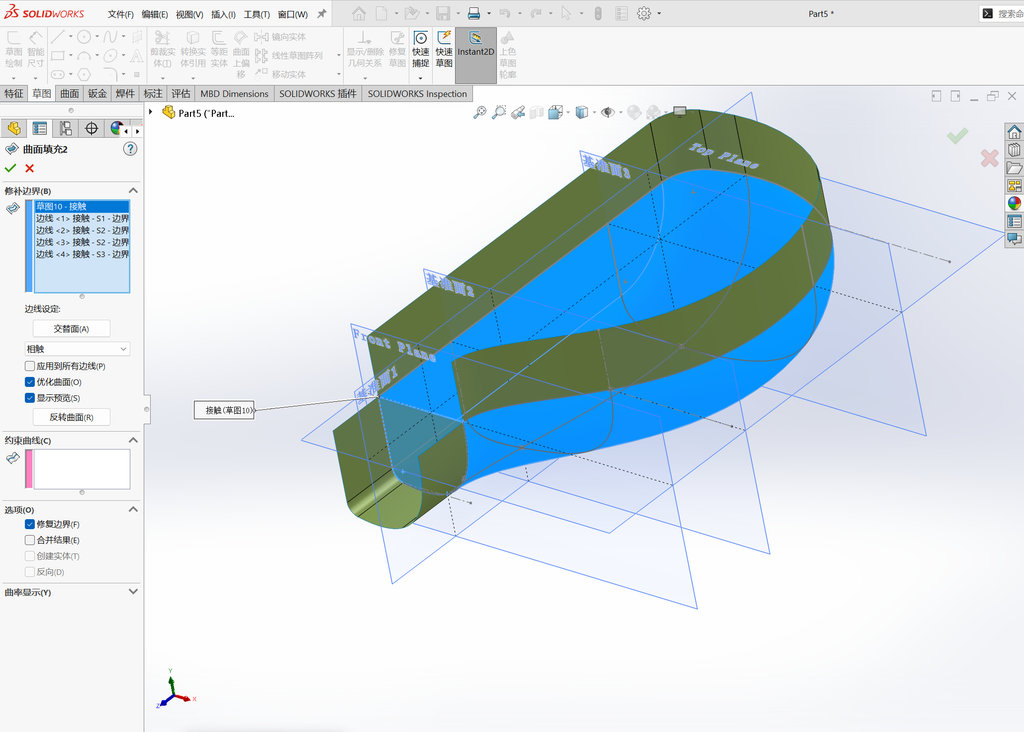
Task: Open the 视图(V) menu
Action: [x=189, y=14]
